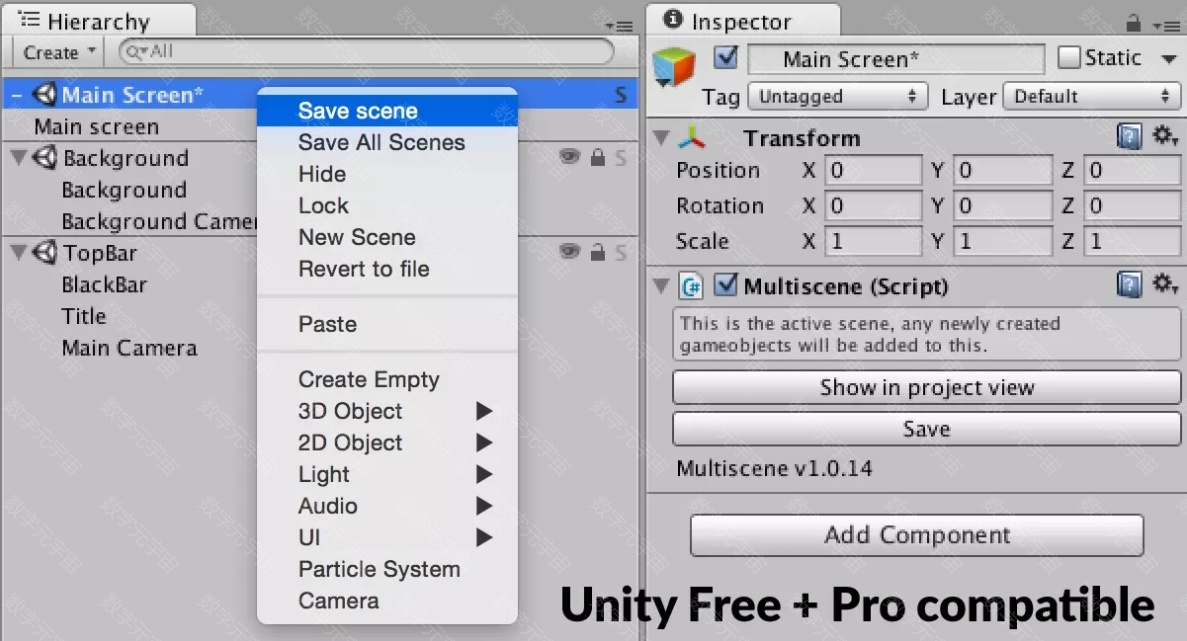Click the GameObject cube icon in Inspector
1187x641 pixels.
[x=673, y=67]
